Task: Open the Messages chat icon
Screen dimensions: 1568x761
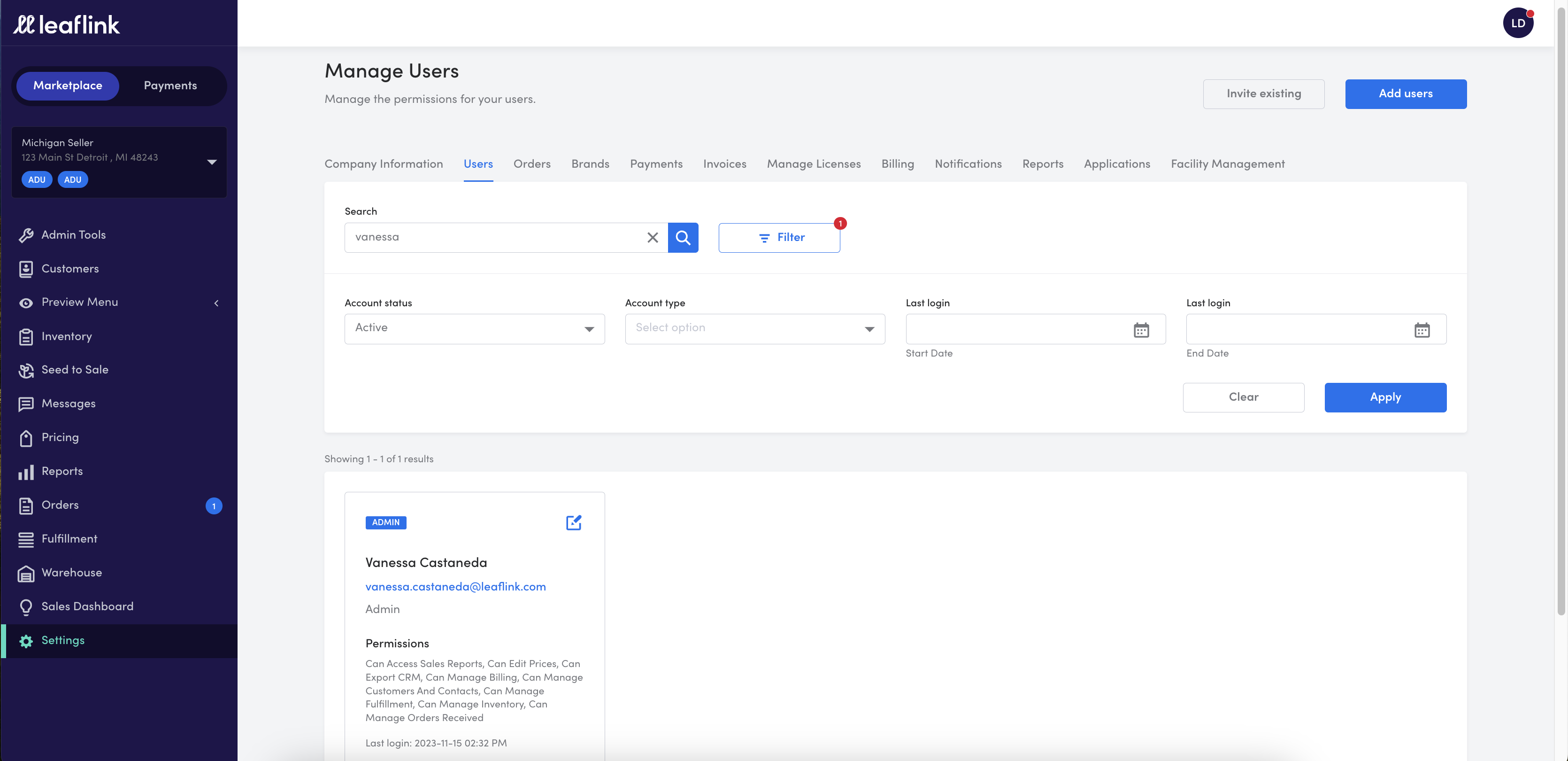Action: (x=25, y=404)
